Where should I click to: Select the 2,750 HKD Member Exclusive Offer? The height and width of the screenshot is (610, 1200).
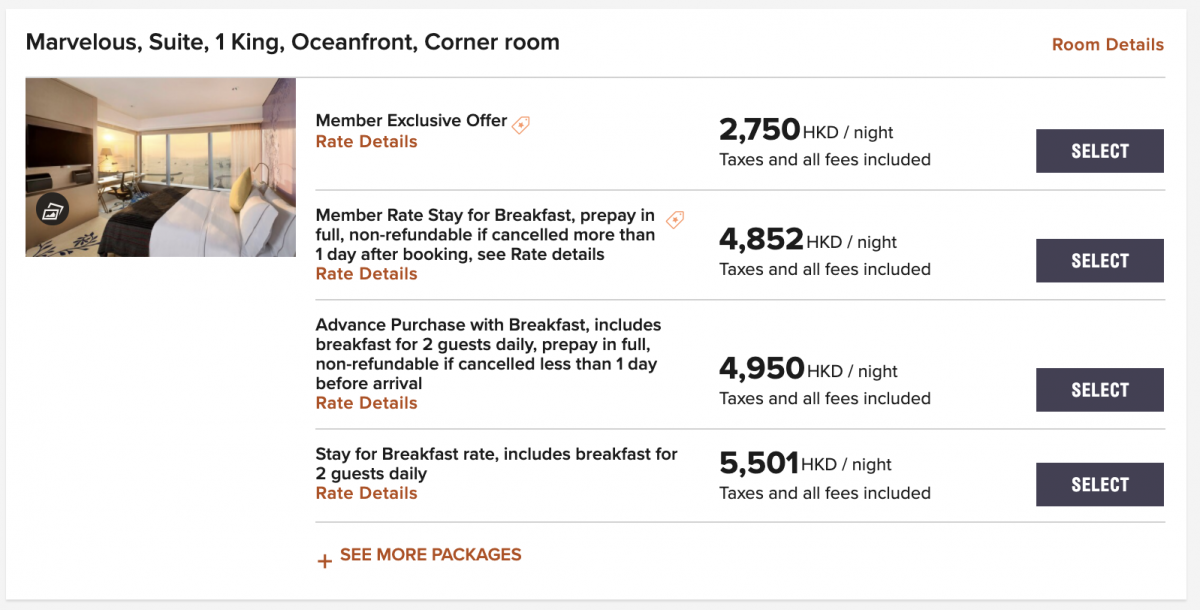pos(1100,151)
